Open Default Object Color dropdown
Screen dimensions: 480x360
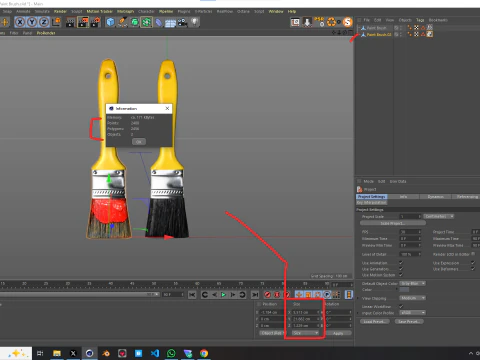413,283
